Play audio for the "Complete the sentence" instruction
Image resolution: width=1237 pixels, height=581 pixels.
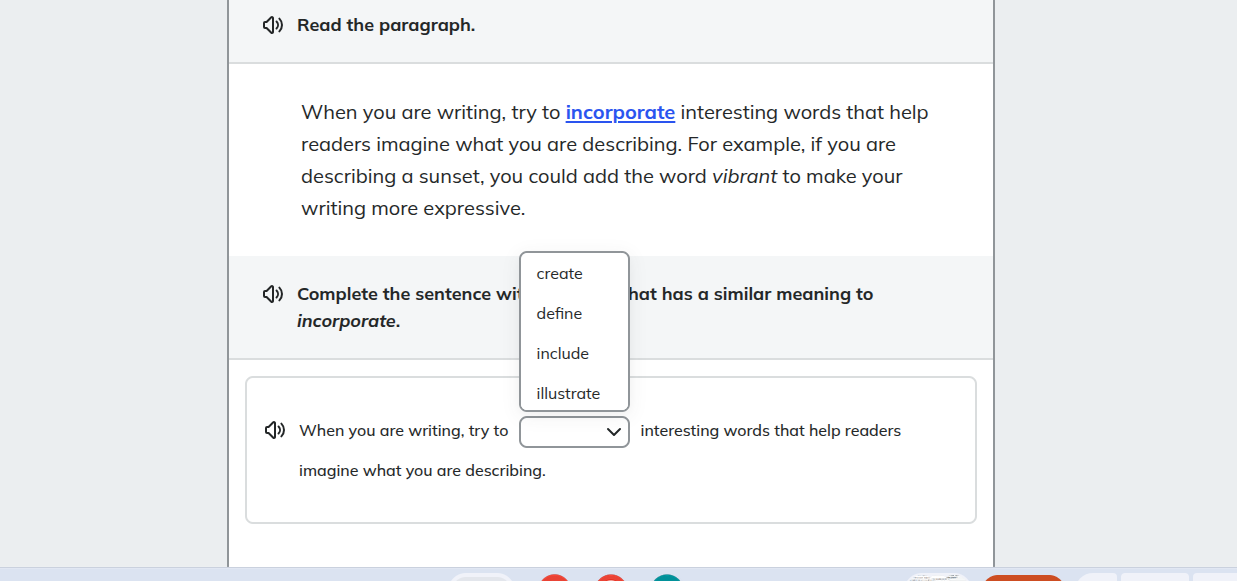click(271, 294)
